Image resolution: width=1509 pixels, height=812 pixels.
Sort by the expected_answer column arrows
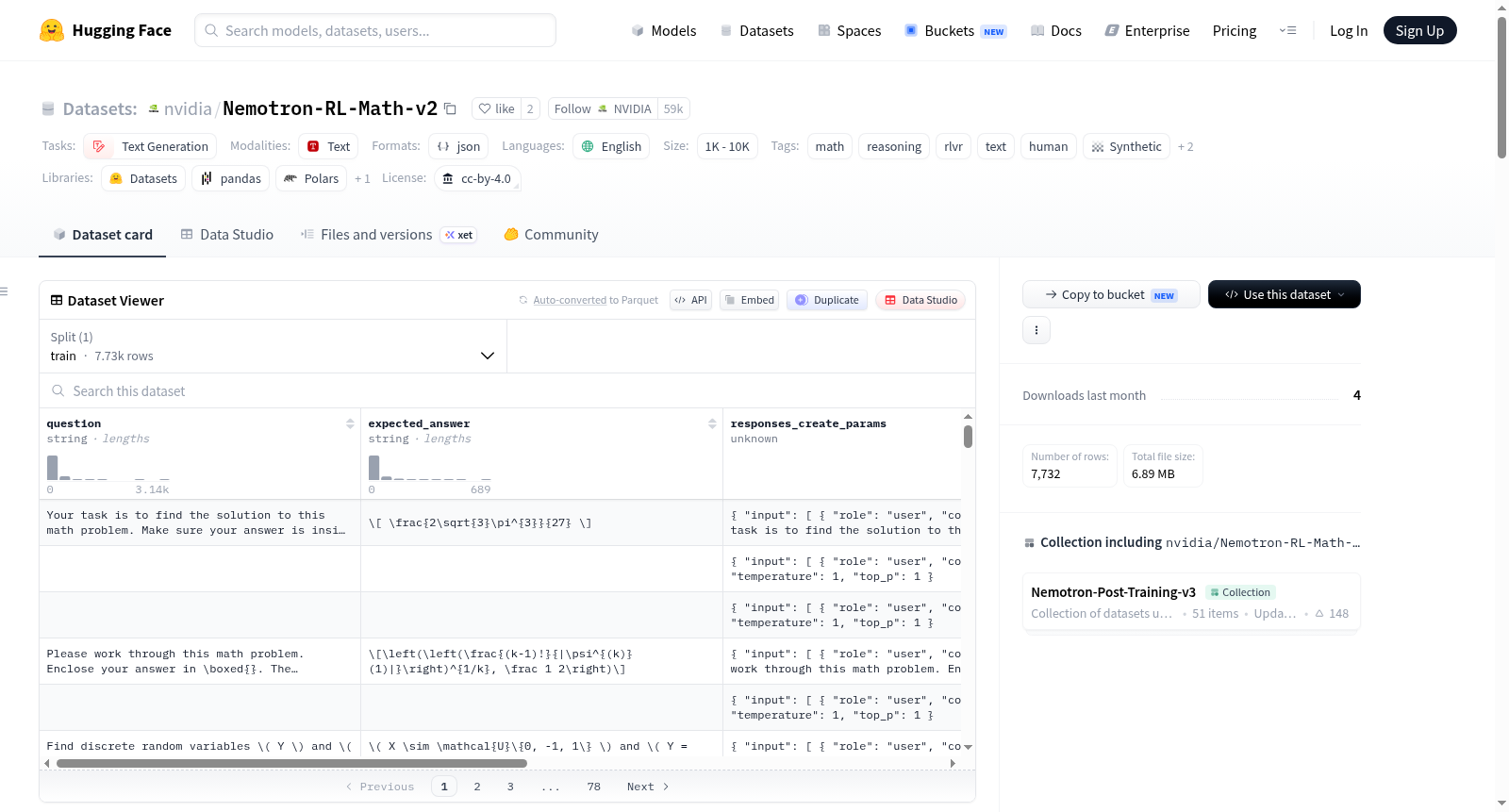click(x=712, y=424)
